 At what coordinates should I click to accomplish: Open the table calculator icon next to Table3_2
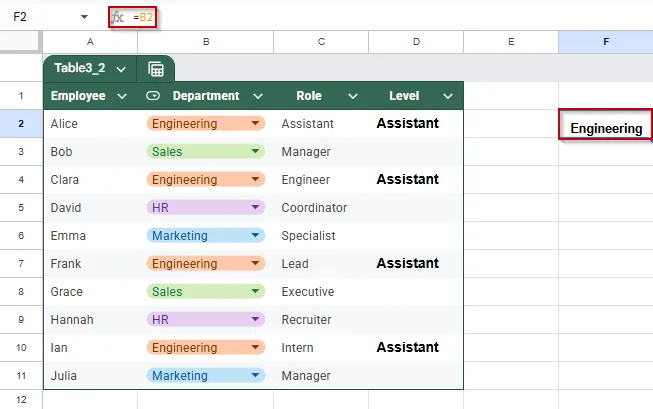[156, 69]
